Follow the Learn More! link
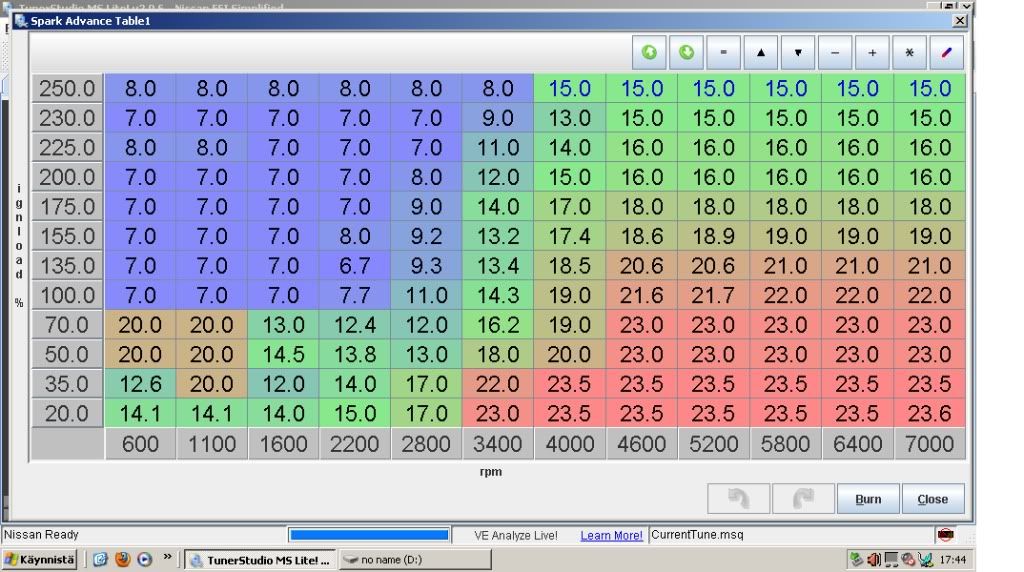 click(611, 535)
